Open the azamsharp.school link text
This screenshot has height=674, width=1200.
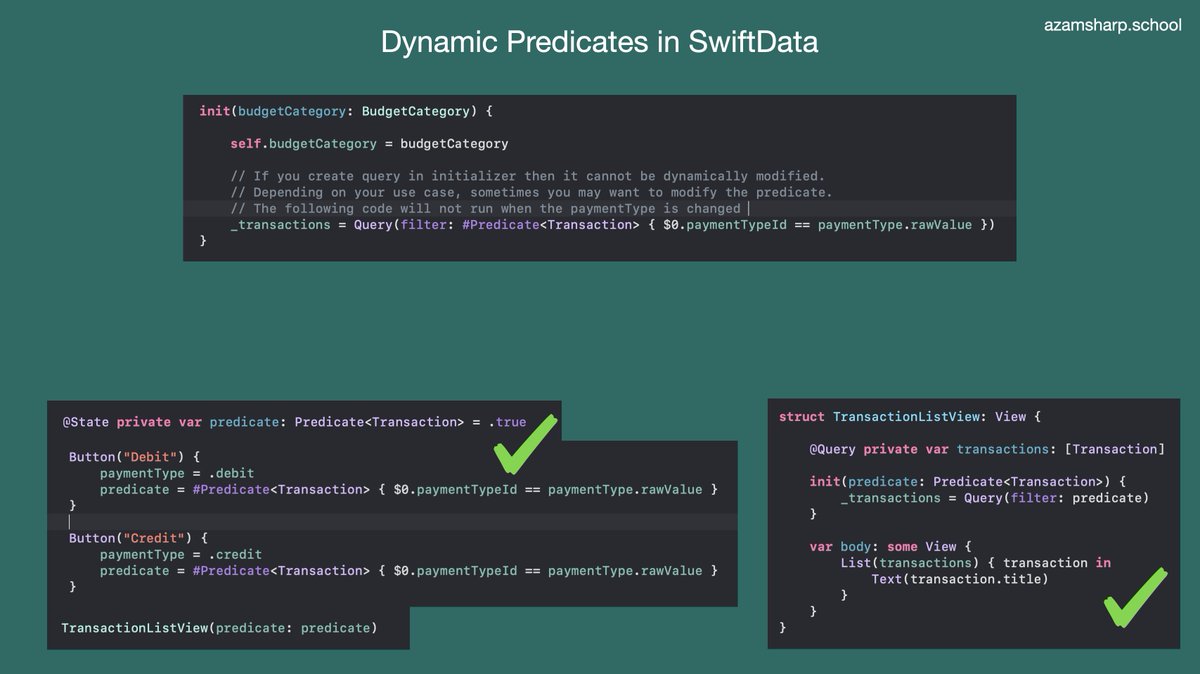point(1112,25)
